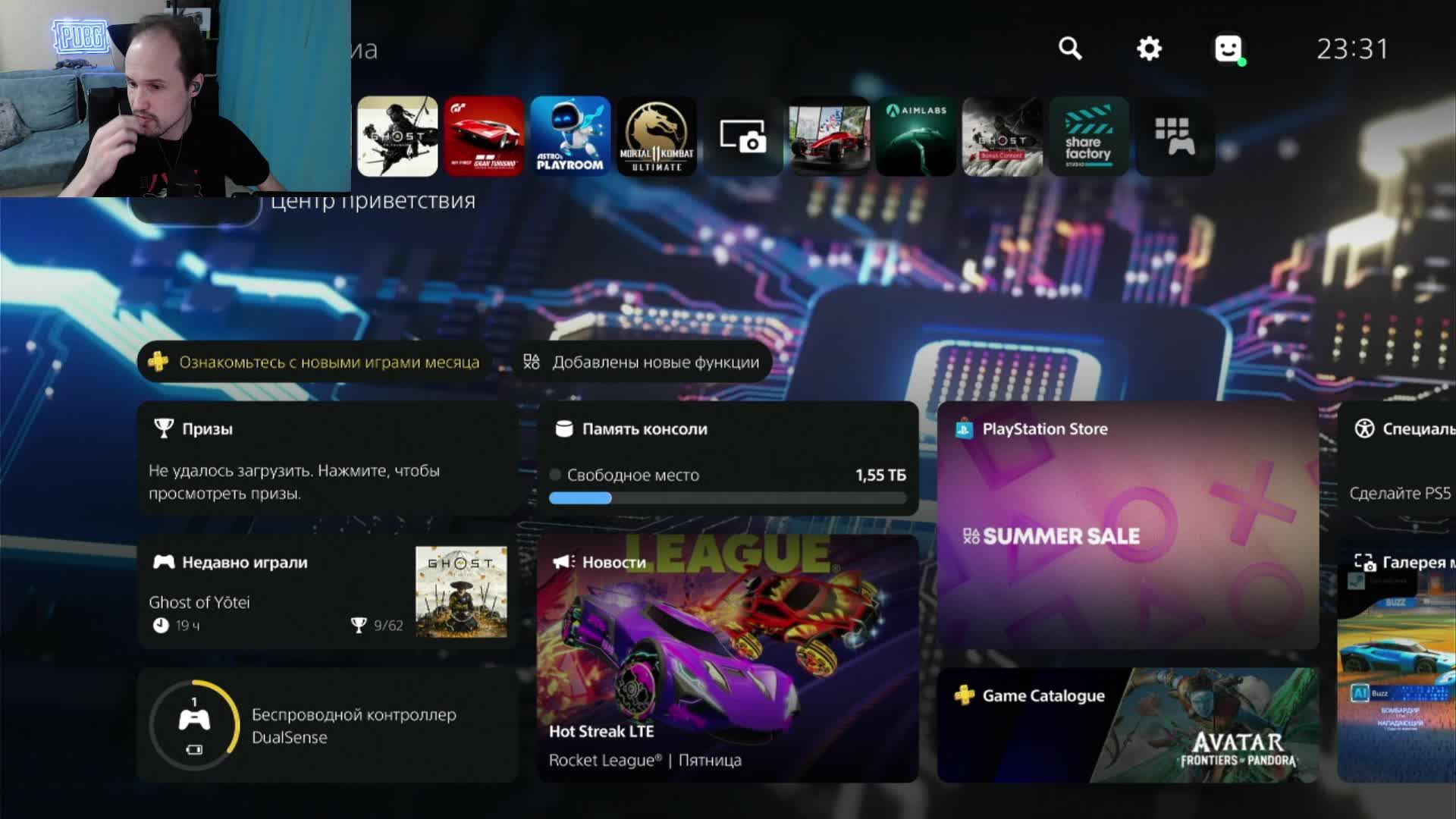Open the PlayStation Store Summer Sale card
This screenshot has width=1456, height=819.
point(1128,525)
